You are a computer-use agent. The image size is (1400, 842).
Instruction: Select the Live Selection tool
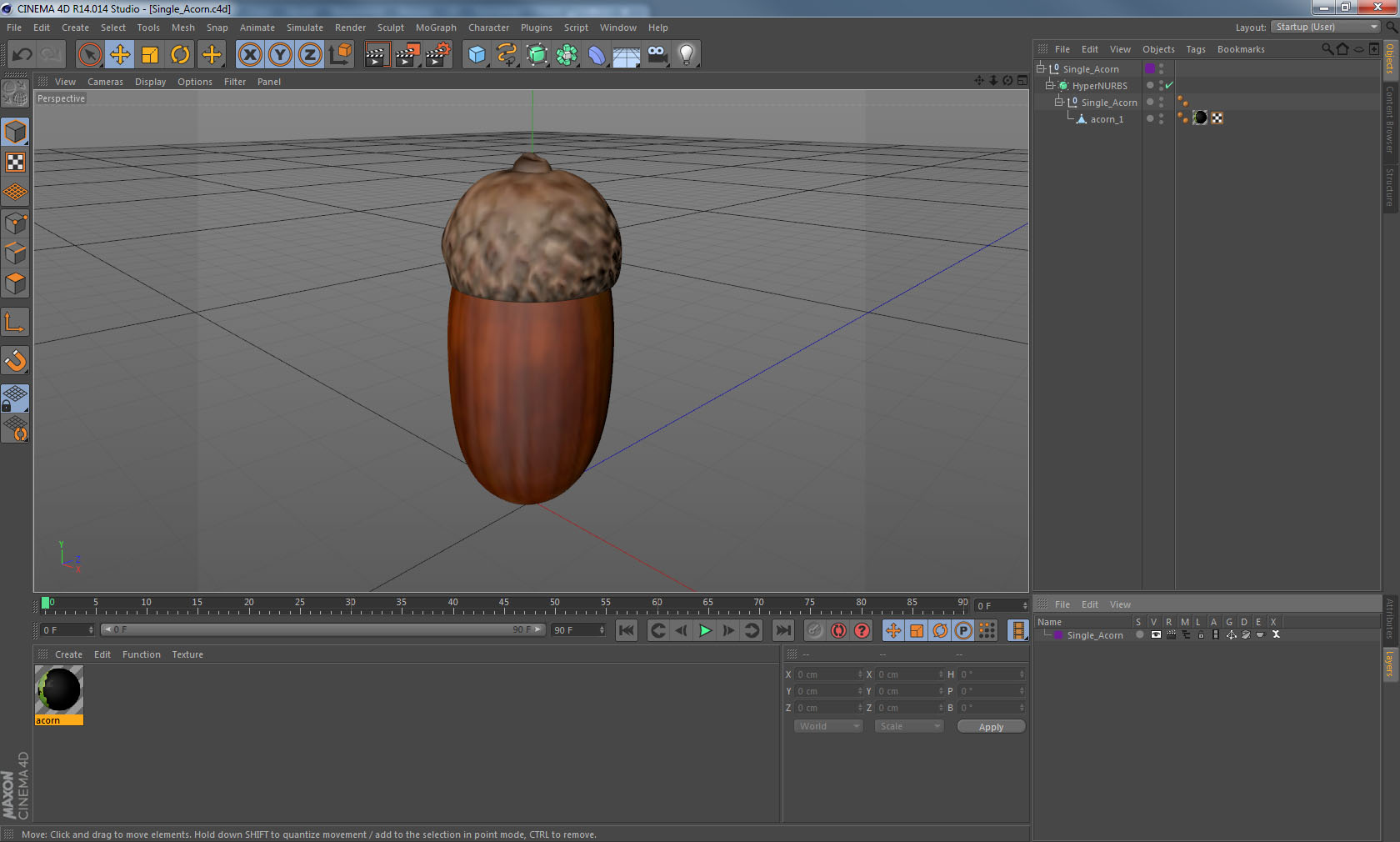pyautogui.click(x=89, y=55)
